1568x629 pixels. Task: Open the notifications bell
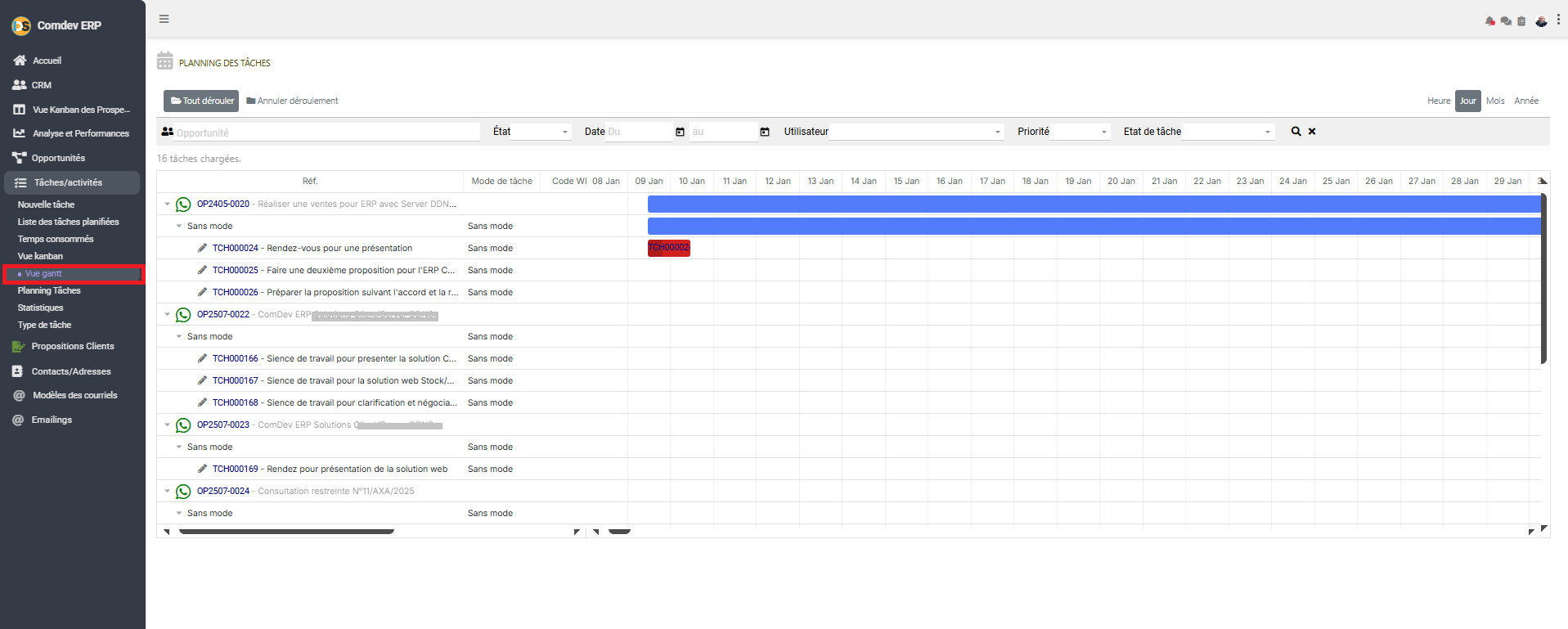[x=1490, y=21]
